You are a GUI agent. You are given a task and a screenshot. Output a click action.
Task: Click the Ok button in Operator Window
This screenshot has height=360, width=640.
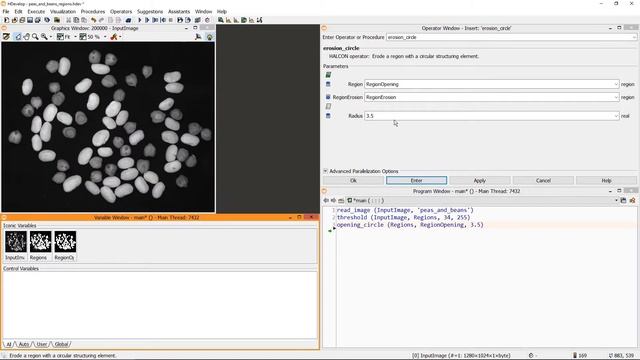pos(353,180)
